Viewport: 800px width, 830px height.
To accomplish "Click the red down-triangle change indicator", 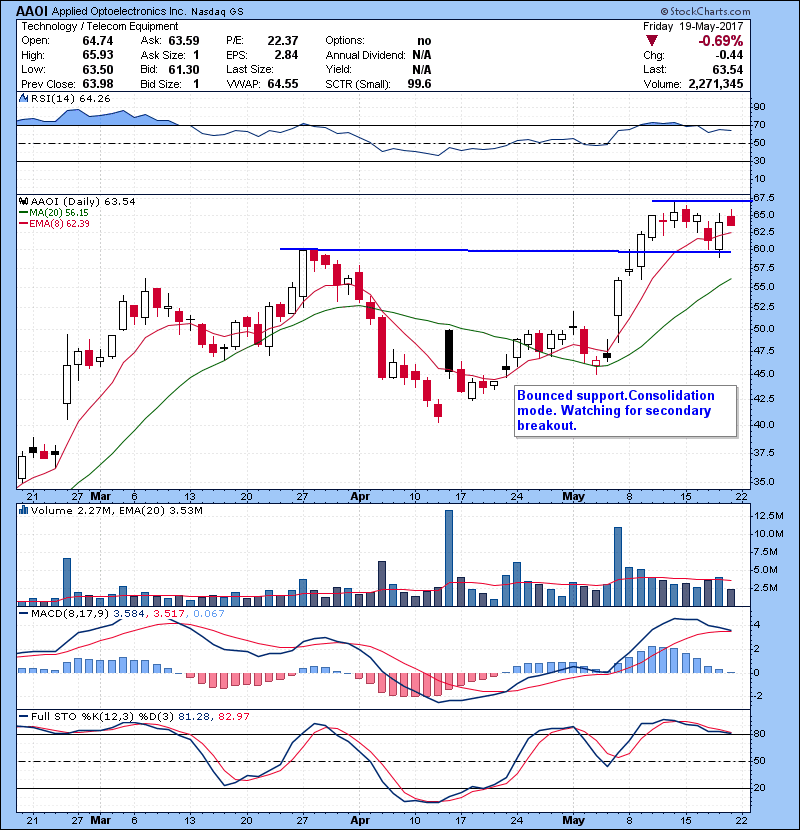I will point(652,41).
